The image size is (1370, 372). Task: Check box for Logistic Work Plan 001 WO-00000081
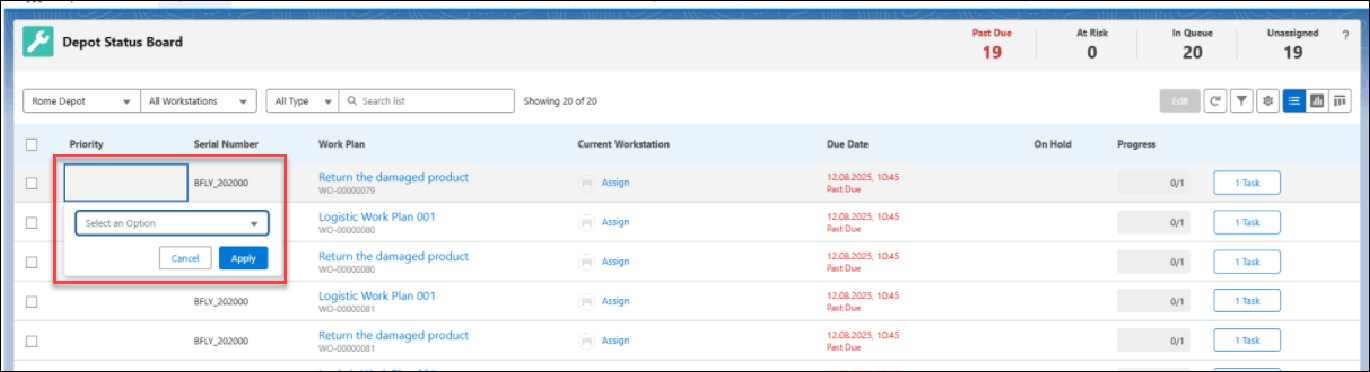[x=32, y=301]
